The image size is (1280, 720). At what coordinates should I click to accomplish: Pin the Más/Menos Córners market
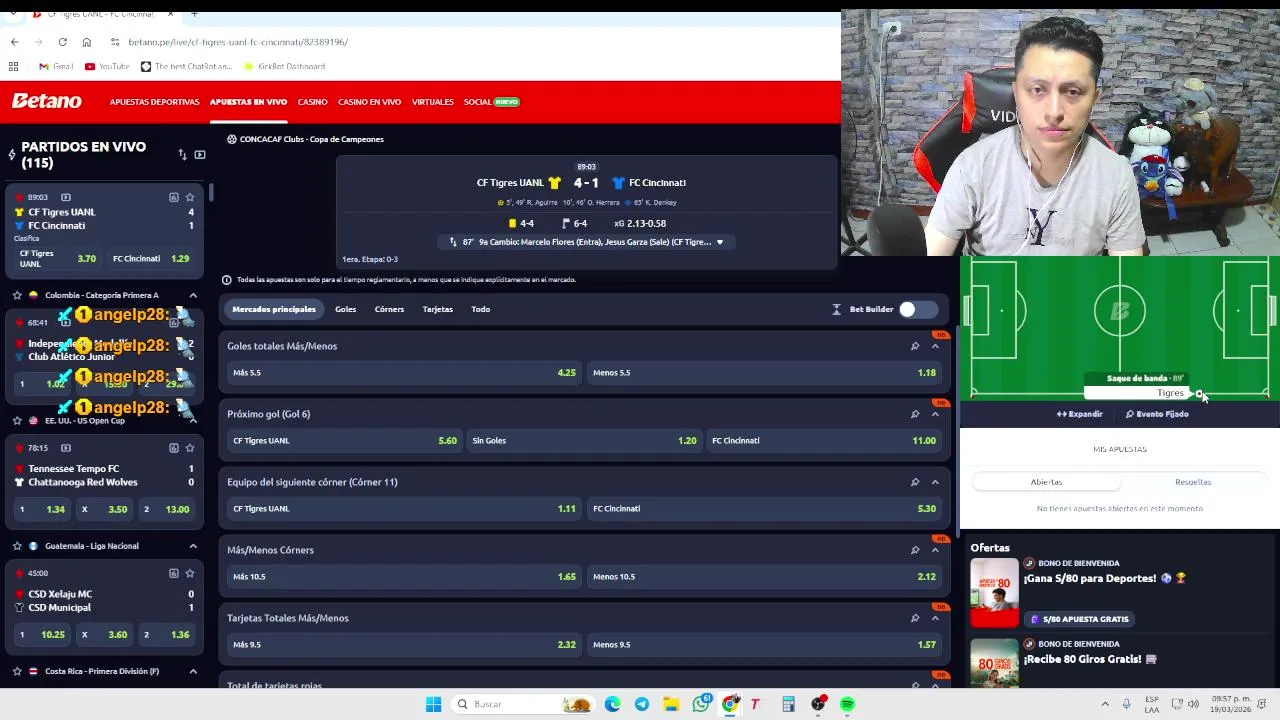[915, 550]
